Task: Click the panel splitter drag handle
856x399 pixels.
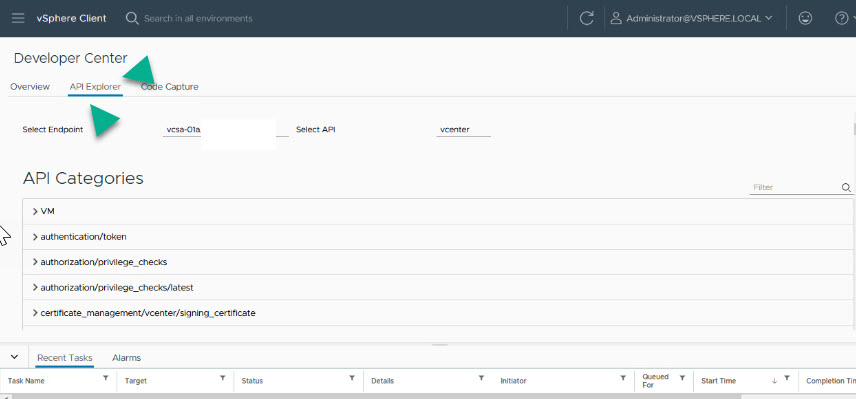Action: click(439, 345)
